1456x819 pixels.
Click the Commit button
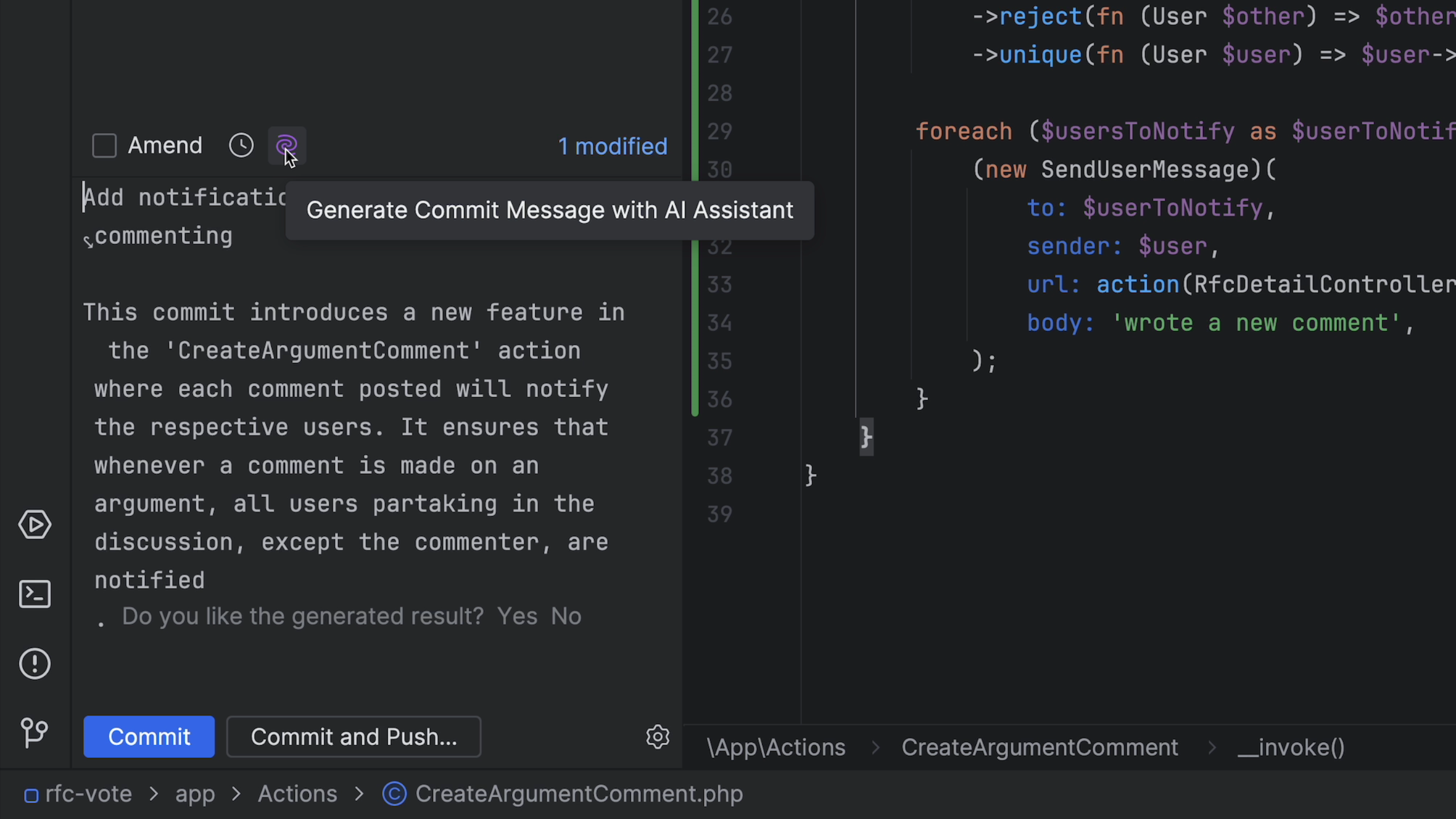[x=149, y=737]
